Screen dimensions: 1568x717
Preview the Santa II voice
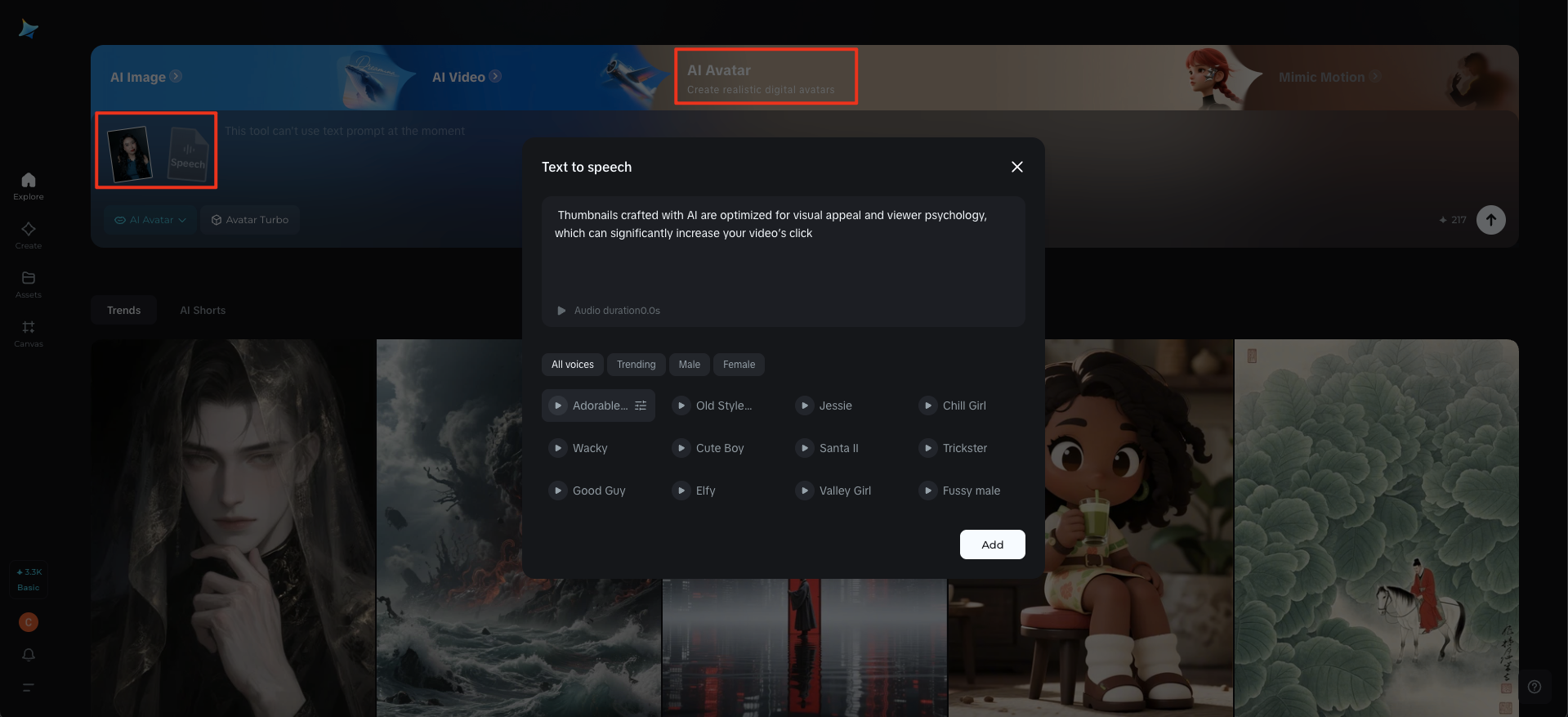pyautogui.click(x=805, y=448)
